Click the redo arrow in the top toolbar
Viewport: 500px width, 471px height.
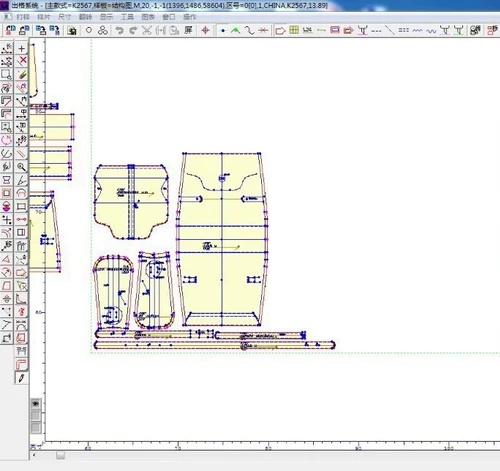click(x=133, y=31)
